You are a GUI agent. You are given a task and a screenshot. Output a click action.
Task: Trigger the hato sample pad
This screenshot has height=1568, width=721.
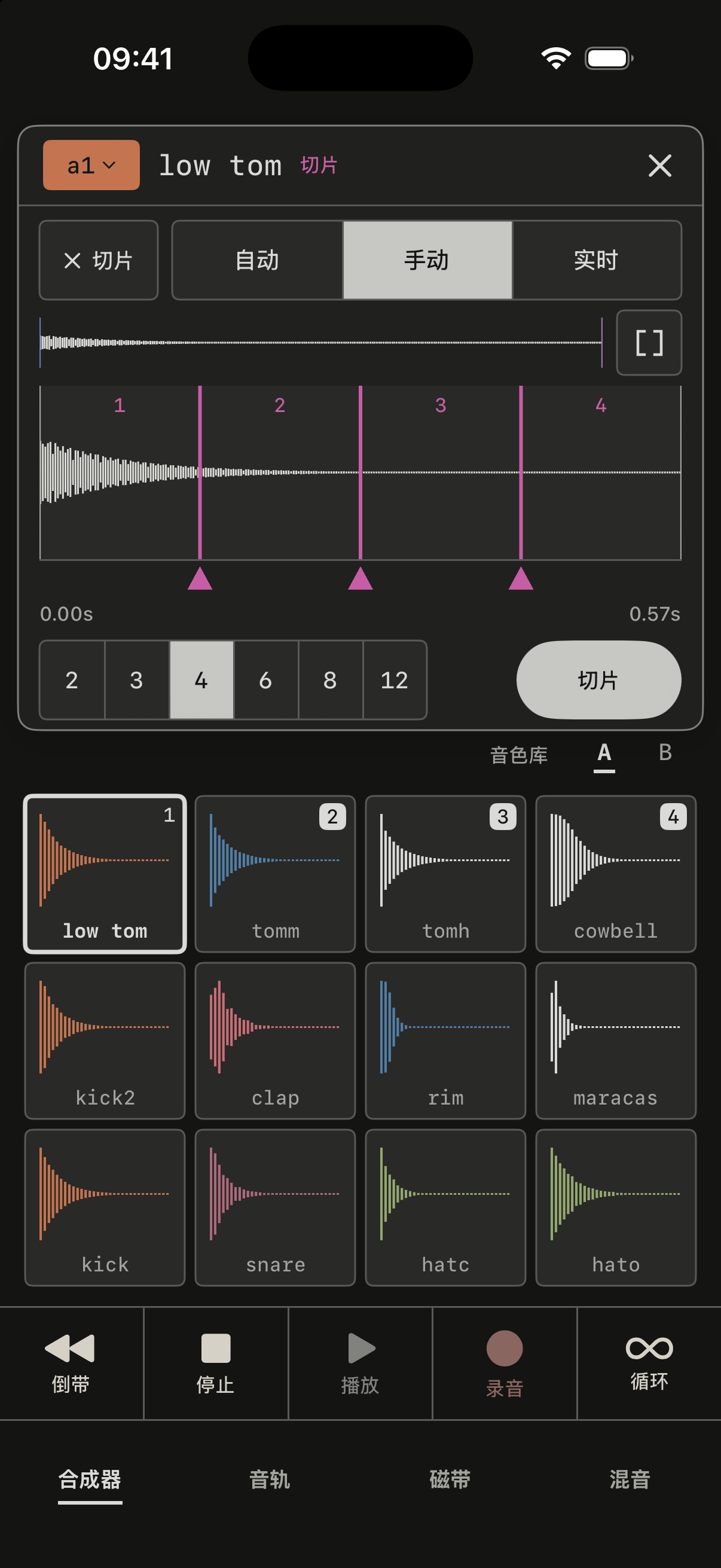[616, 1207]
